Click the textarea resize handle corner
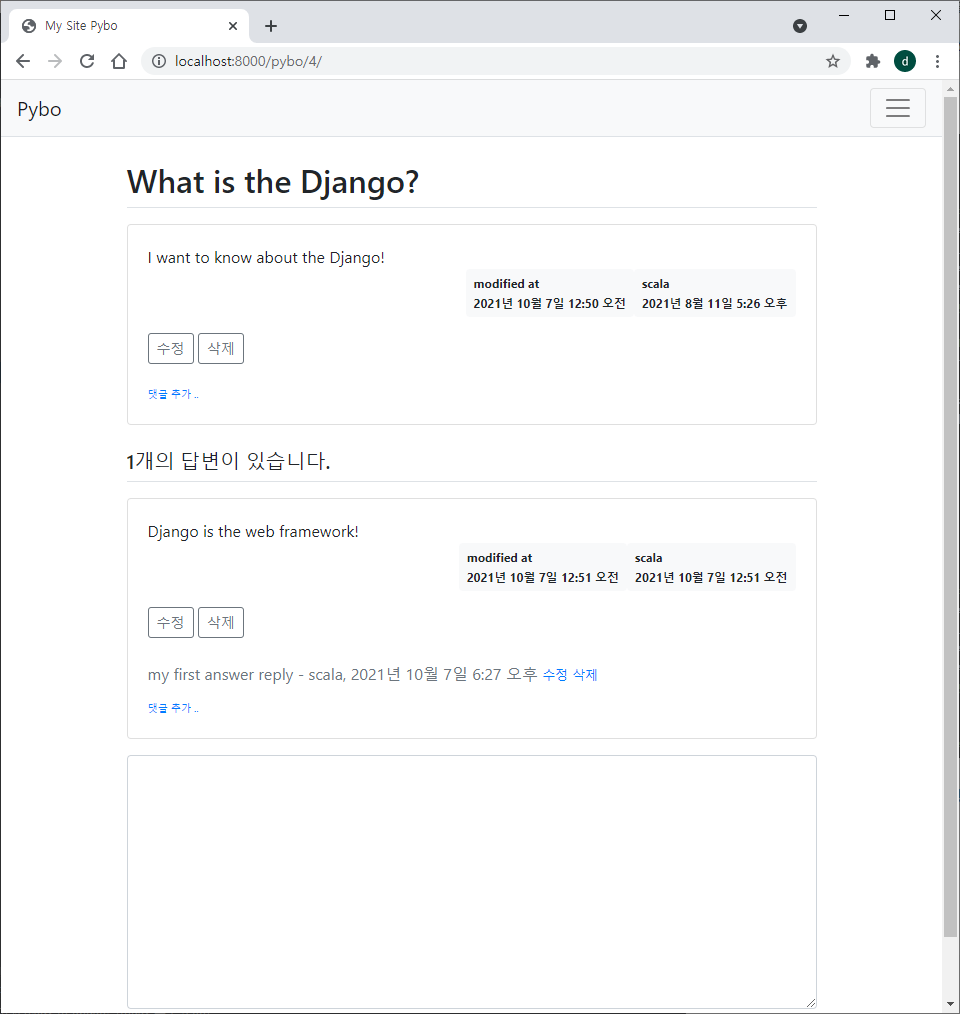960x1014 pixels. 811,1002
